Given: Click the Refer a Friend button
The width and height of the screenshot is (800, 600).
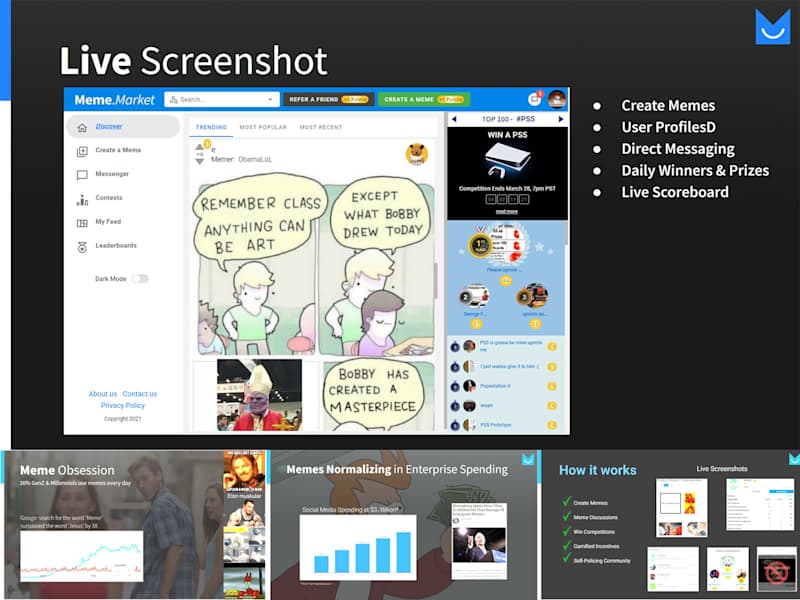Looking at the screenshot, I should (329, 99).
